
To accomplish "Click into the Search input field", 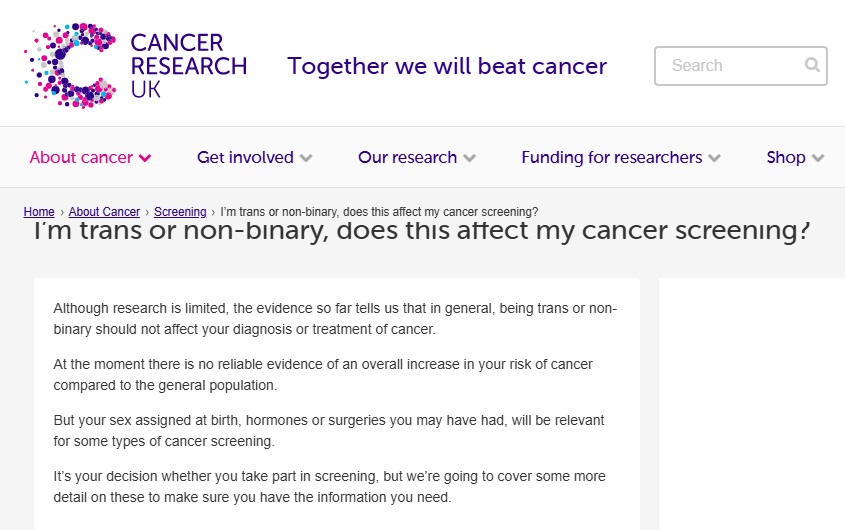I will 729,66.
